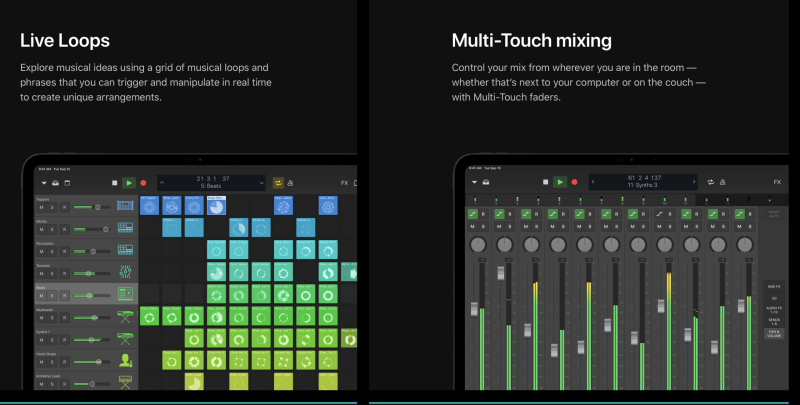This screenshot has height=405, width=800.
Task: Open the view menu triangle in mixer toolbar
Action: pos(474,182)
